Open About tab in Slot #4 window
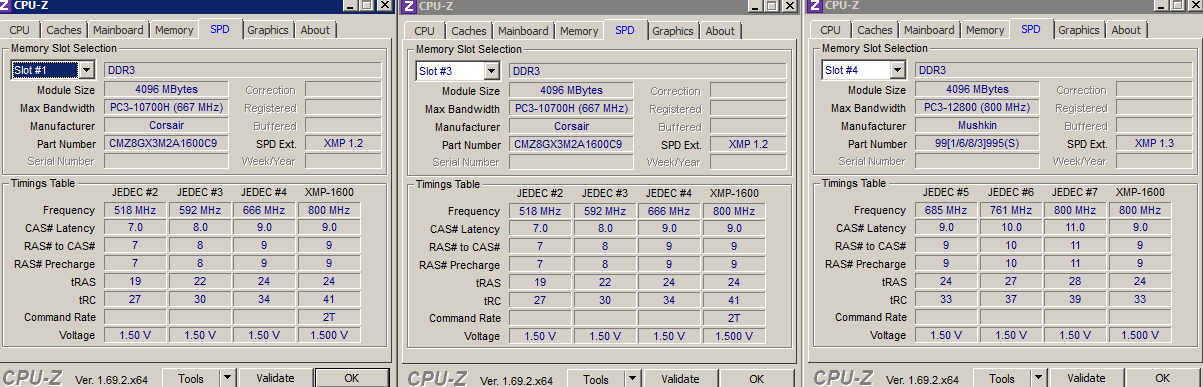Screen dimensions: 1203x387 (1126, 30)
